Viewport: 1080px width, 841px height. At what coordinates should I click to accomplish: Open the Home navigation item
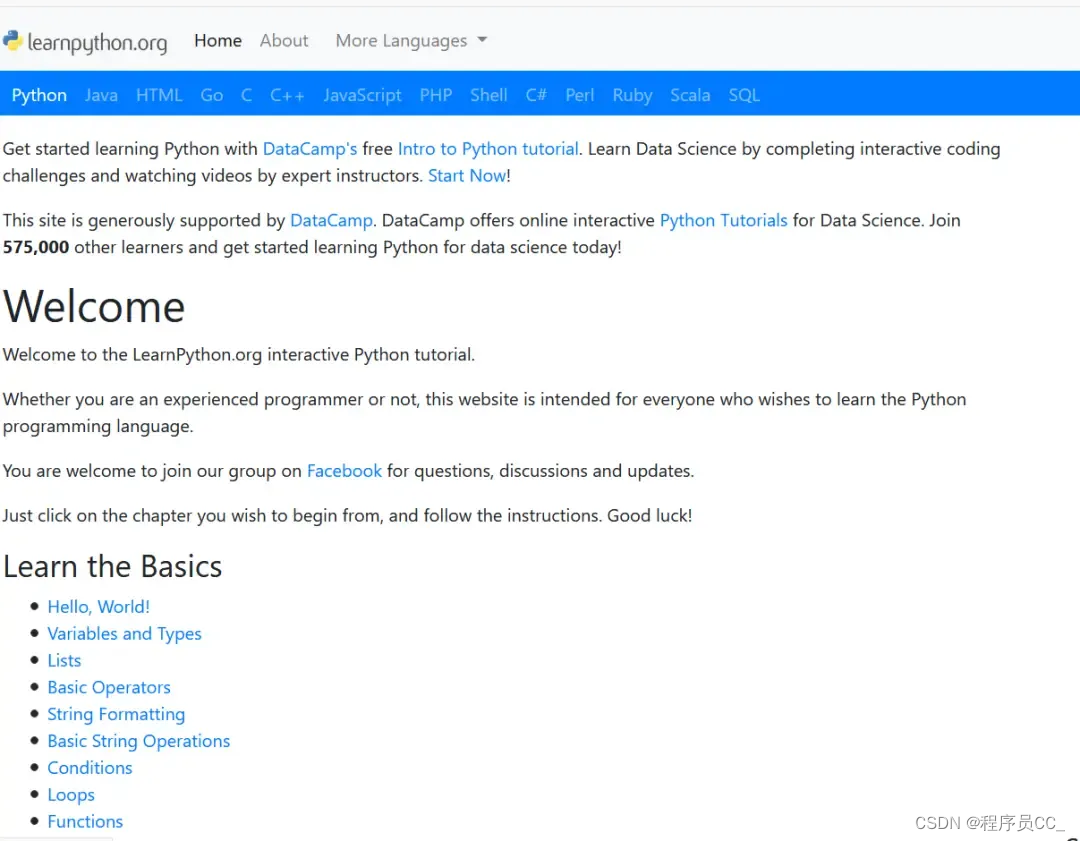[x=218, y=41]
